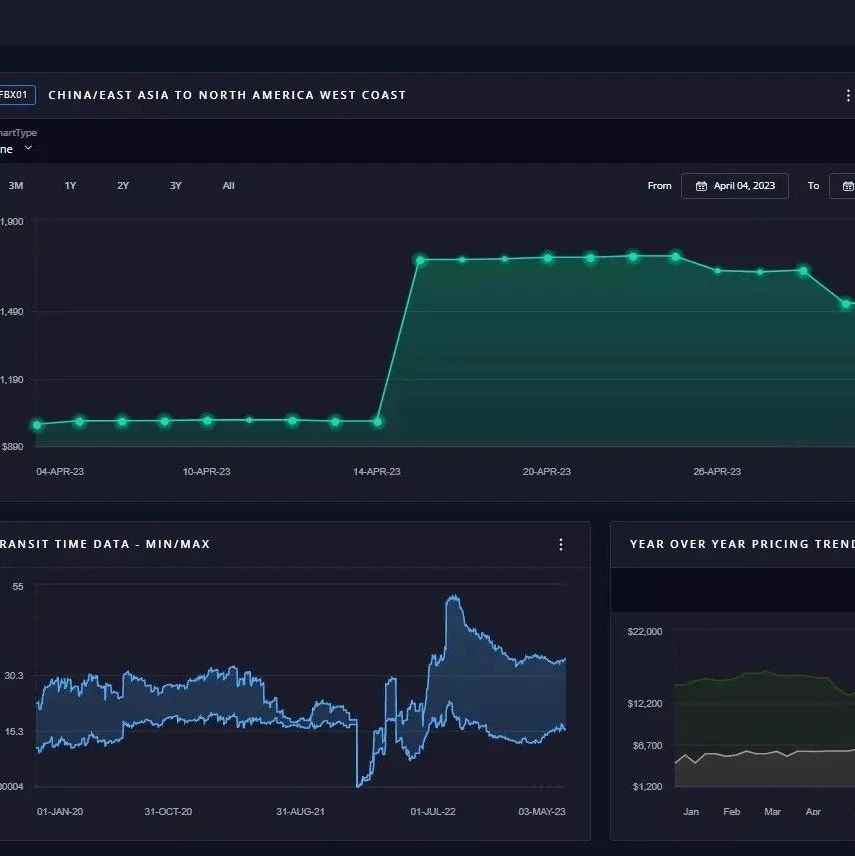Select the data point above the 10-APR-23 label

[207, 420]
